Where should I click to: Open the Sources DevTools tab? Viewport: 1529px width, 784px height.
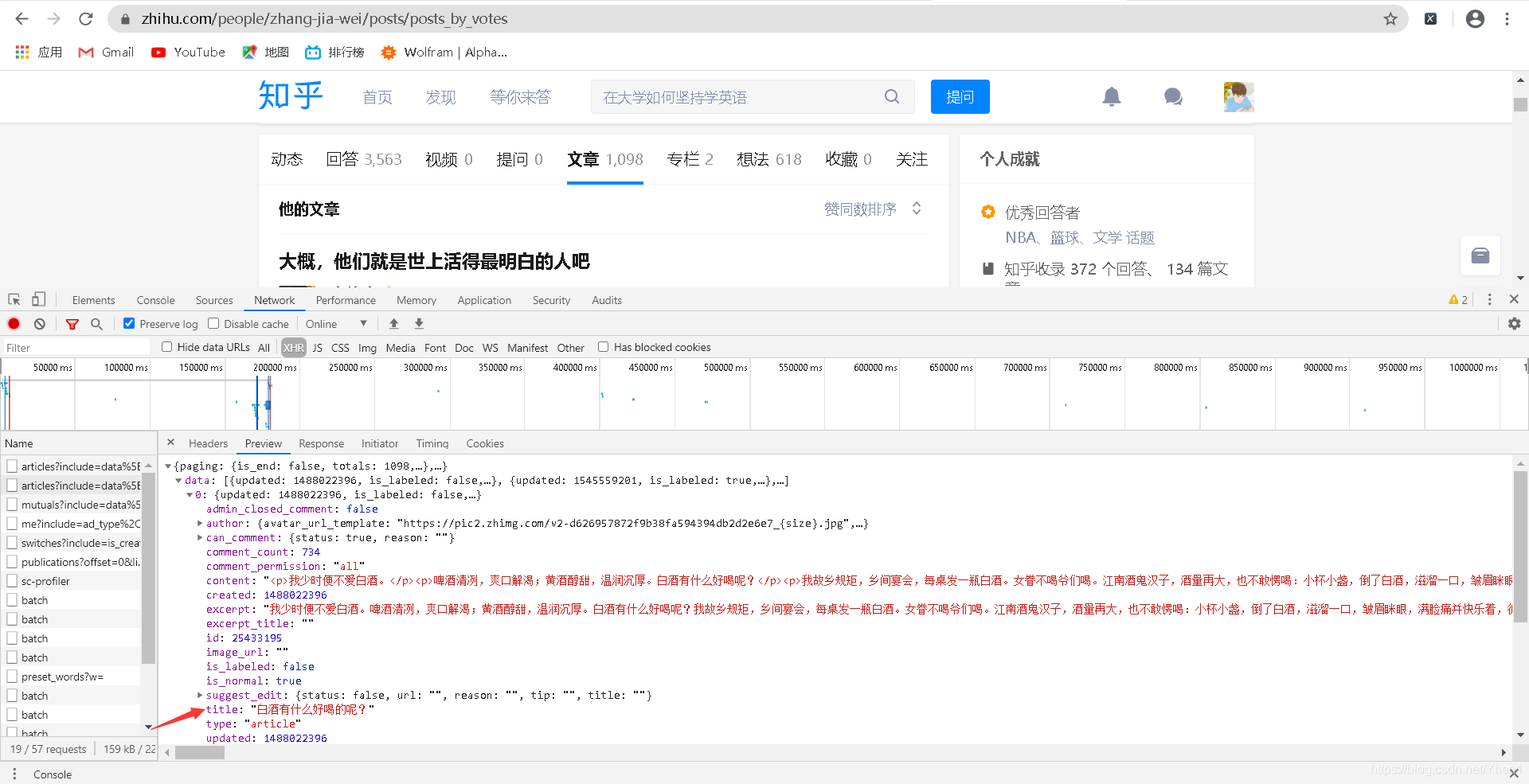214,300
